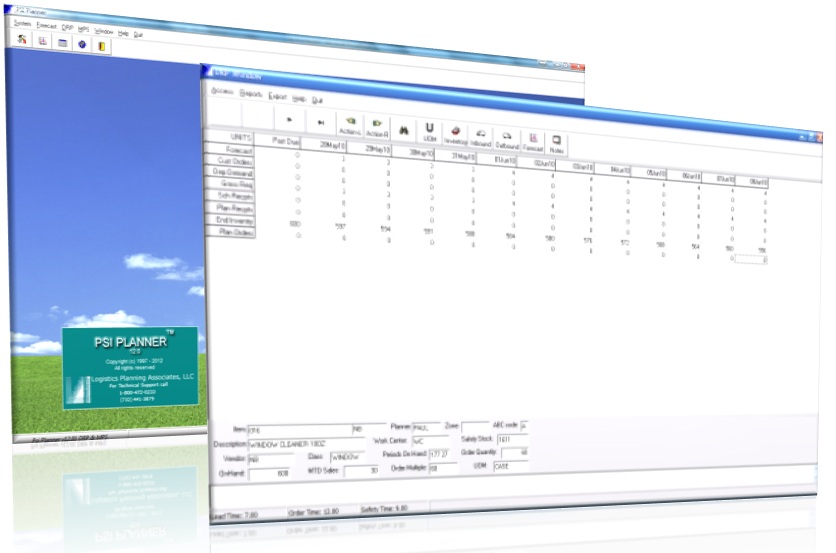The image size is (836, 553).
Task: Click the last Plan Orders cell with dotted outline
Action: coord(751,259)
